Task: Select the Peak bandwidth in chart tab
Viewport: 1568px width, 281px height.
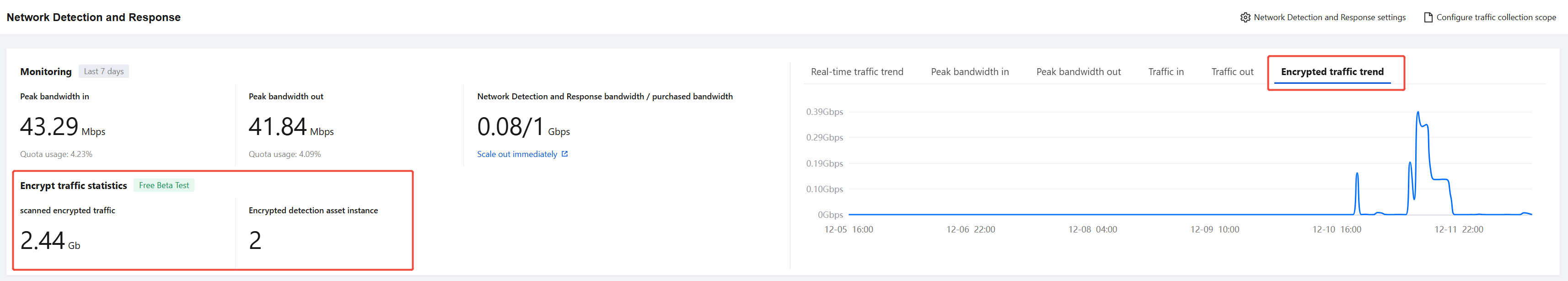Action: click(x=970, y=72)
